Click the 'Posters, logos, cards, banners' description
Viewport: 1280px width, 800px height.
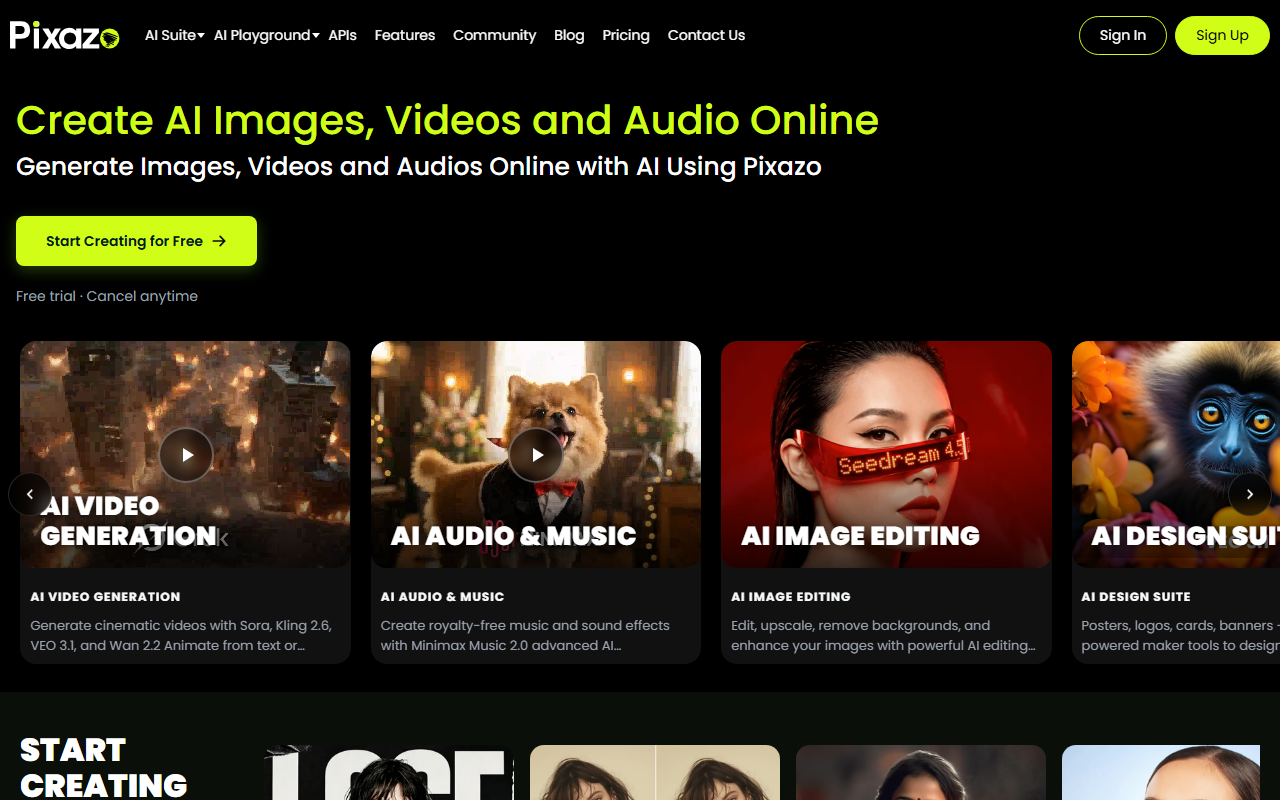(1180, 635)
